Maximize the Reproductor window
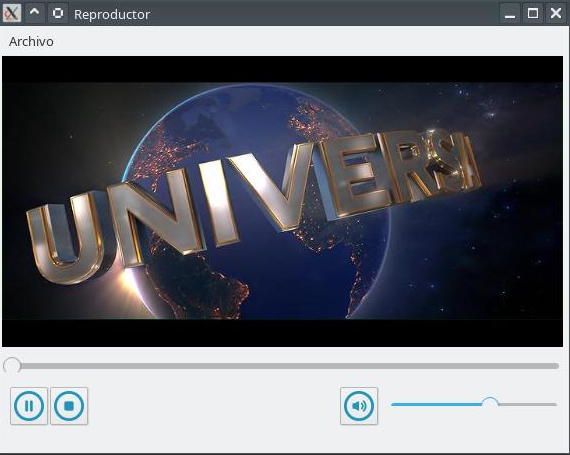 click(533, 13)
